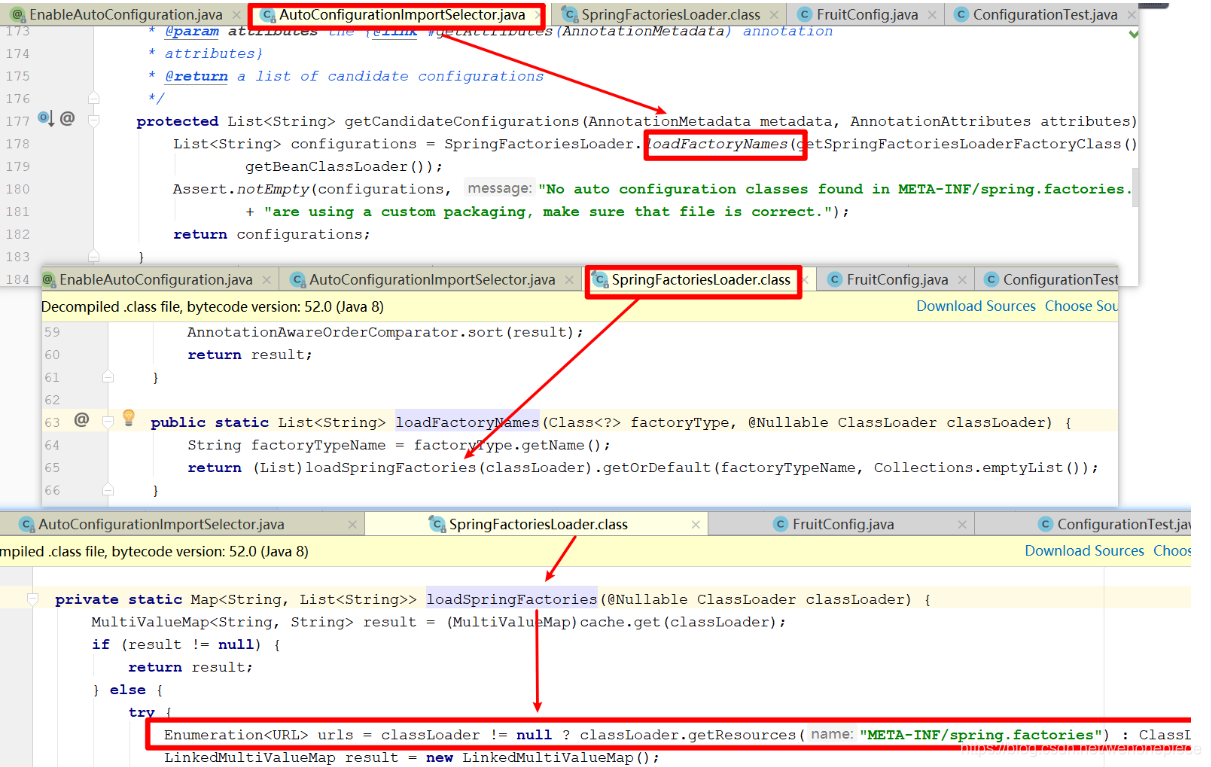
Task: Switch to AutoConfigurationImportSelector.java tab in middle editor
Action: point(432,280)
